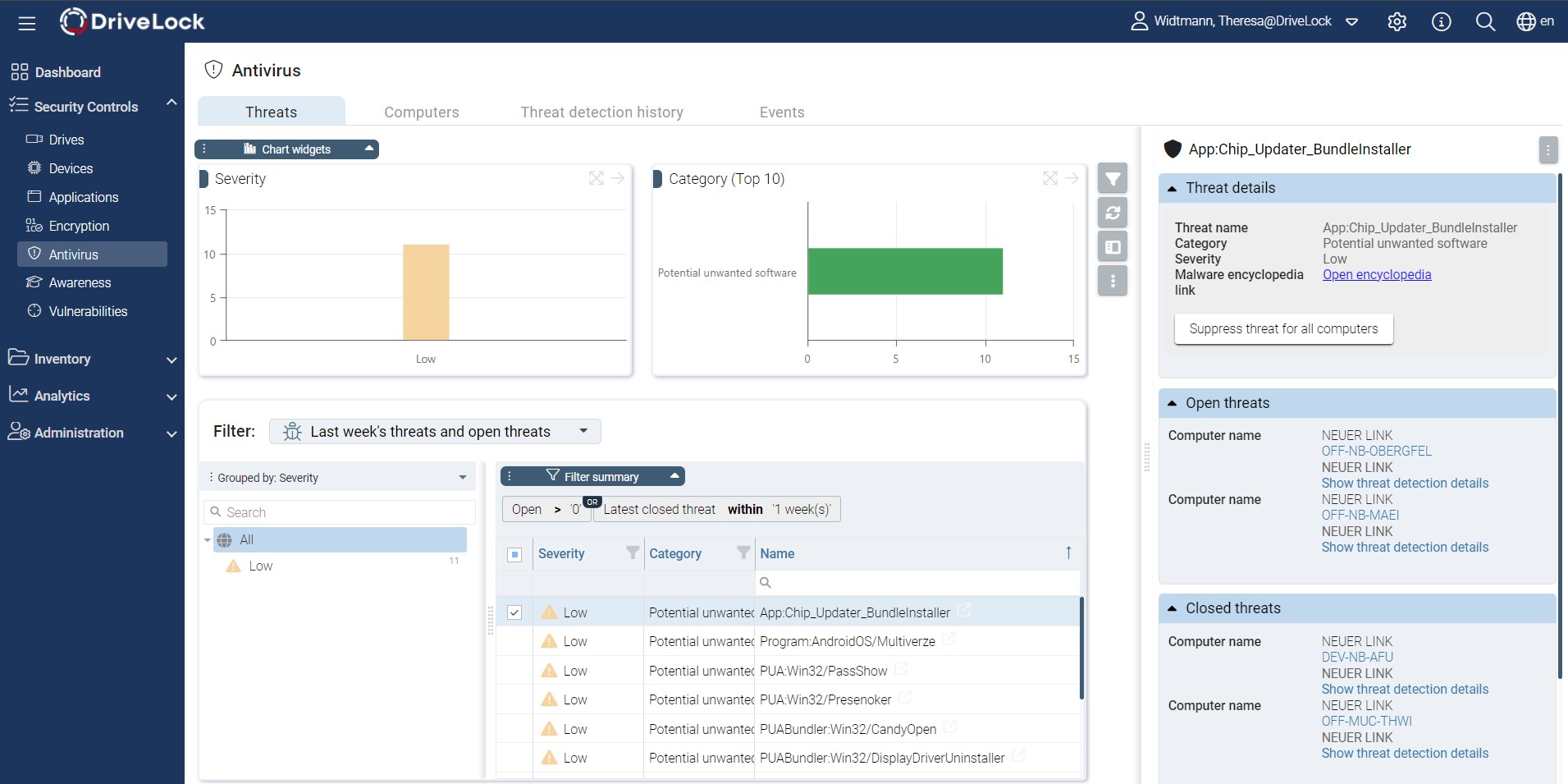Expand the Inventory section

[x=171, y=360]
